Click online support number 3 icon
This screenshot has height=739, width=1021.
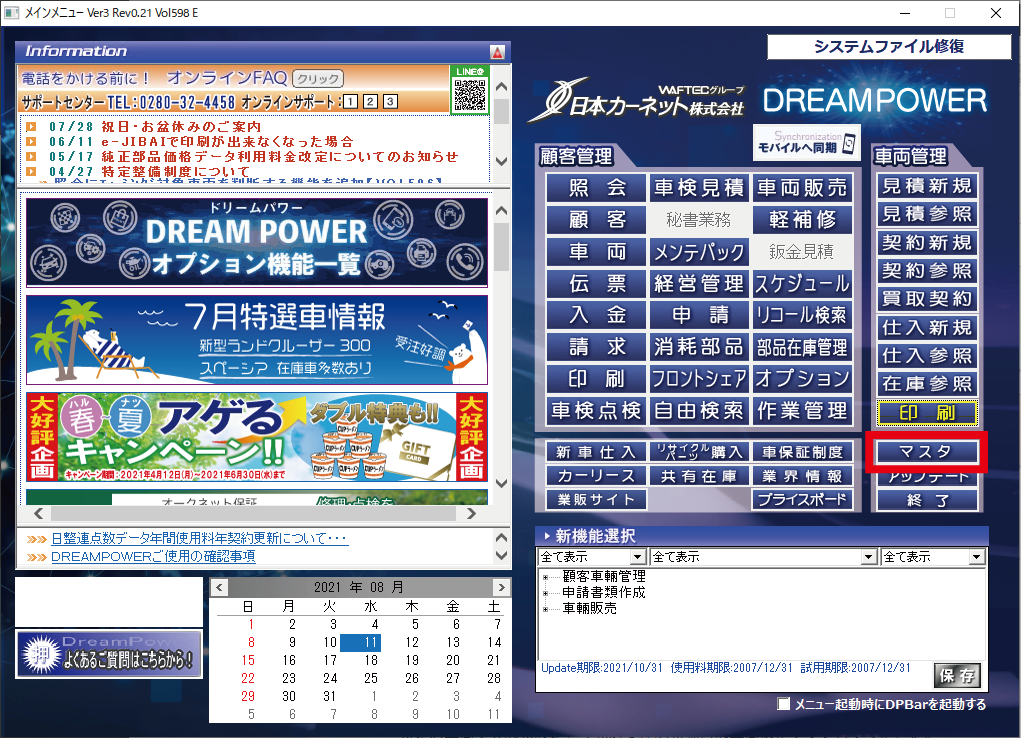tap(390, 102)
